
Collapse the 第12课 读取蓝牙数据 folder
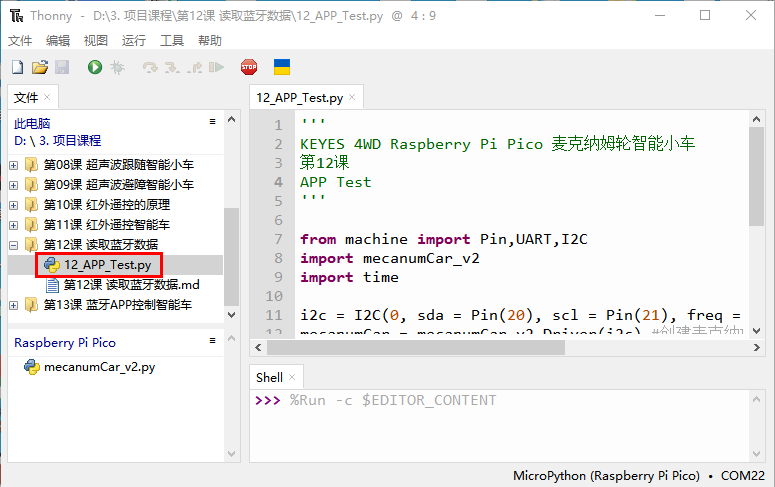point(14,245)
